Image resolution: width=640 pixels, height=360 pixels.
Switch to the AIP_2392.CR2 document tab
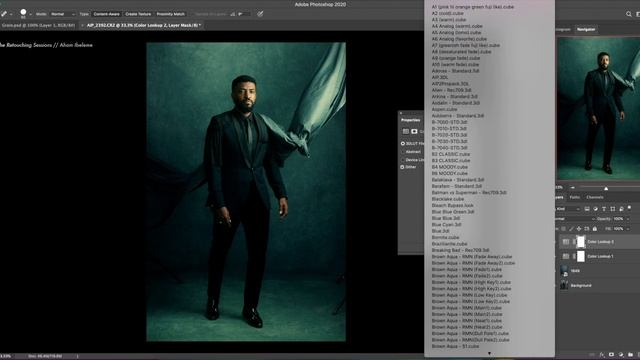[x=143, y=25]
